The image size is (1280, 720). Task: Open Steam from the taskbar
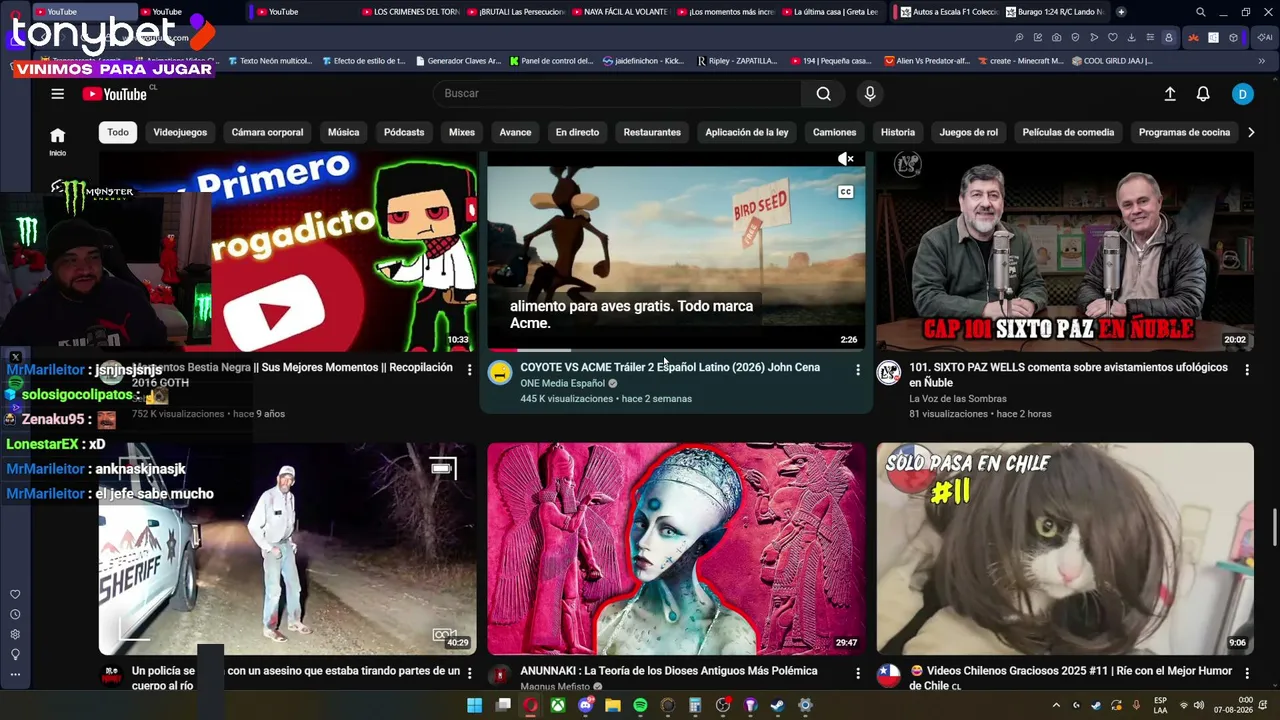[x=777, y=705]
